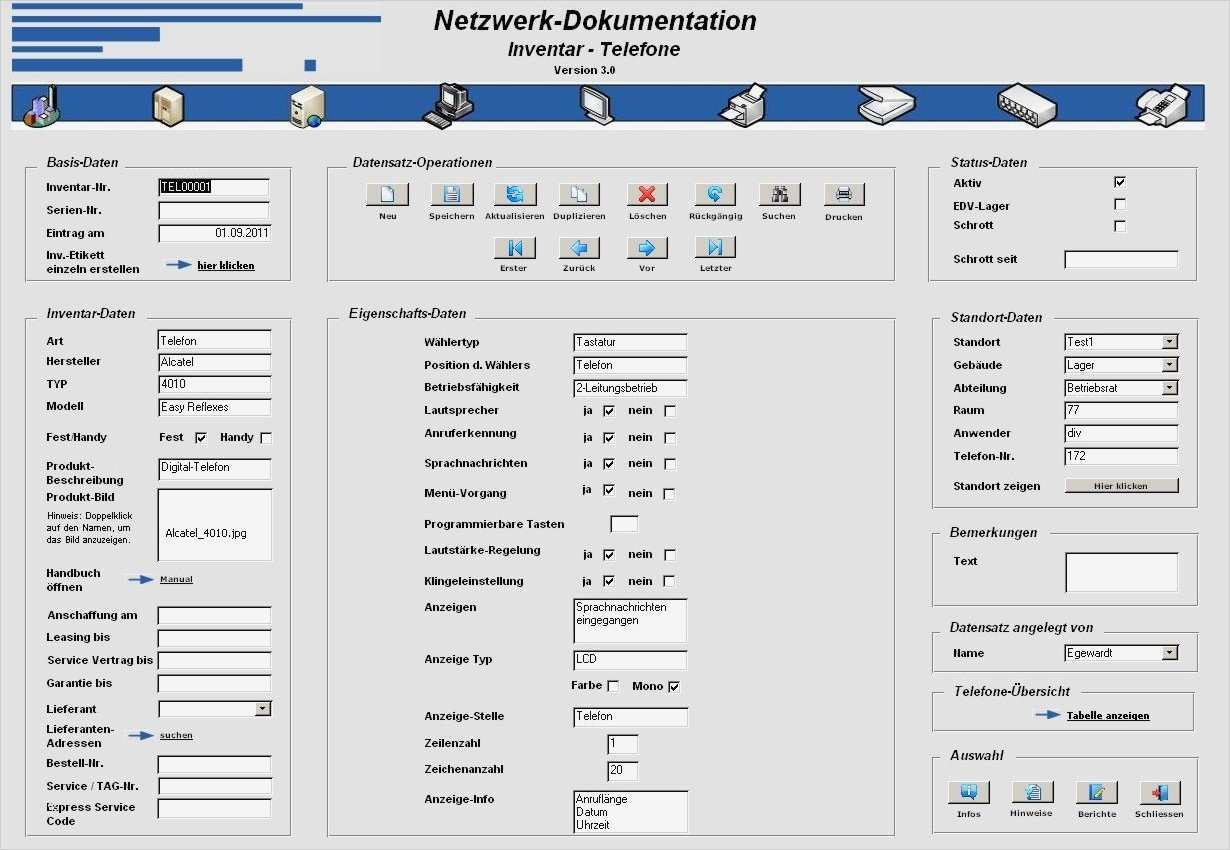This screenshot has width=1230, height=850.
Task: Click the Inventar-Nr. field TEL00001
Action: [x=214, y=187]
